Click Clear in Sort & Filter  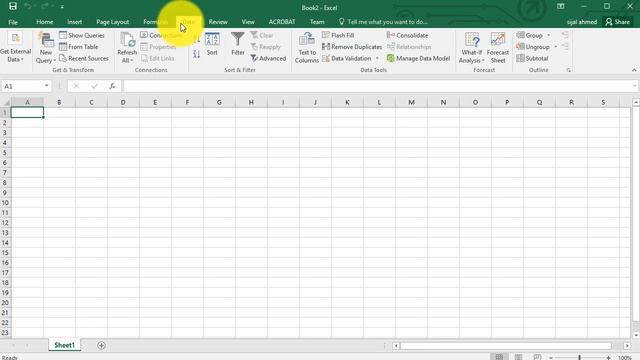[x=262, y=35]
